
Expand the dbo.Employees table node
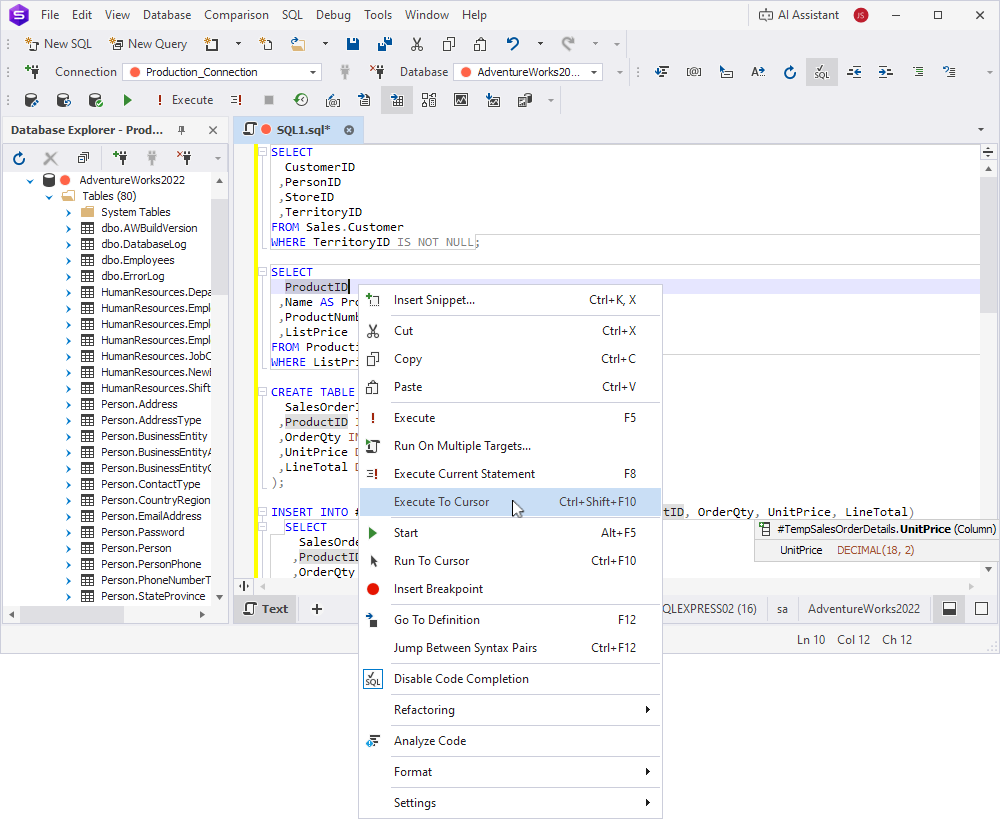(68, 260)
